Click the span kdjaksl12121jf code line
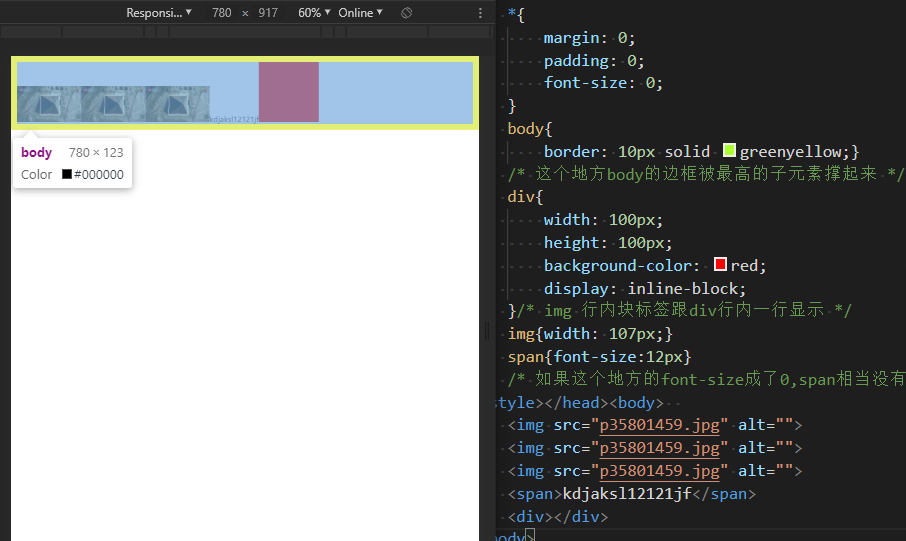 (x=632, y=494)
